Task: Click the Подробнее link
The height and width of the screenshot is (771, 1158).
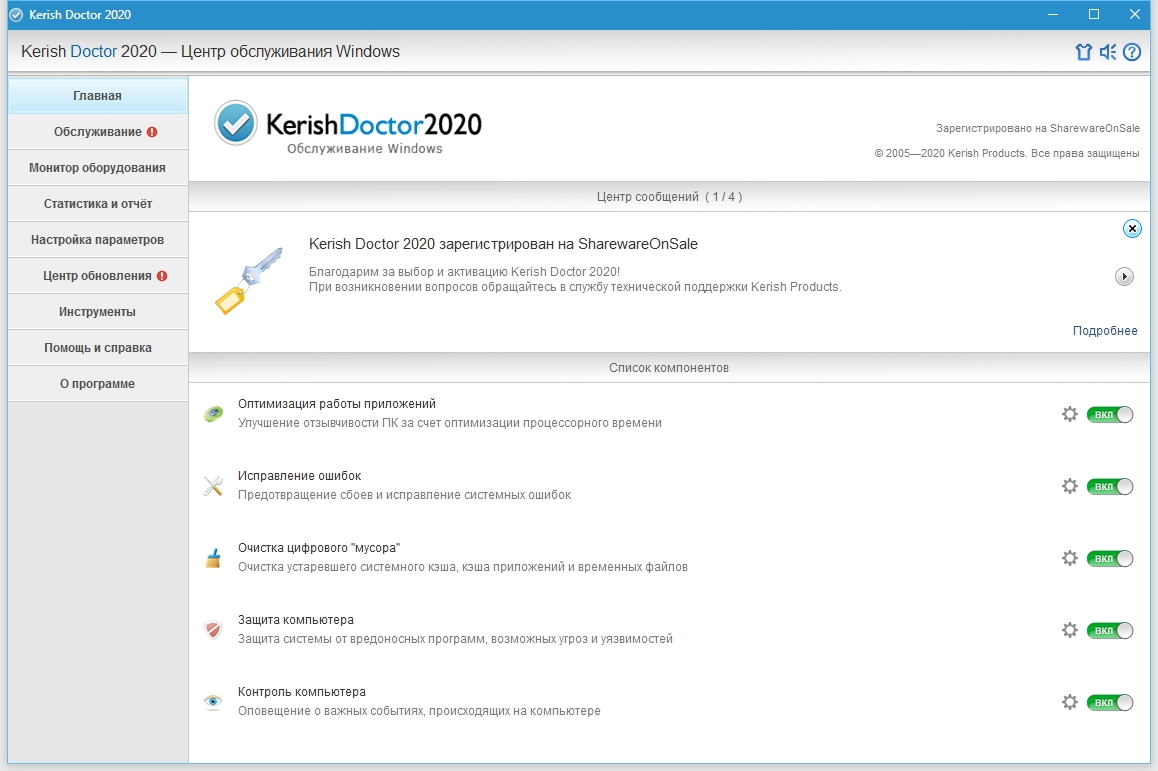Action: point(1105,331)
